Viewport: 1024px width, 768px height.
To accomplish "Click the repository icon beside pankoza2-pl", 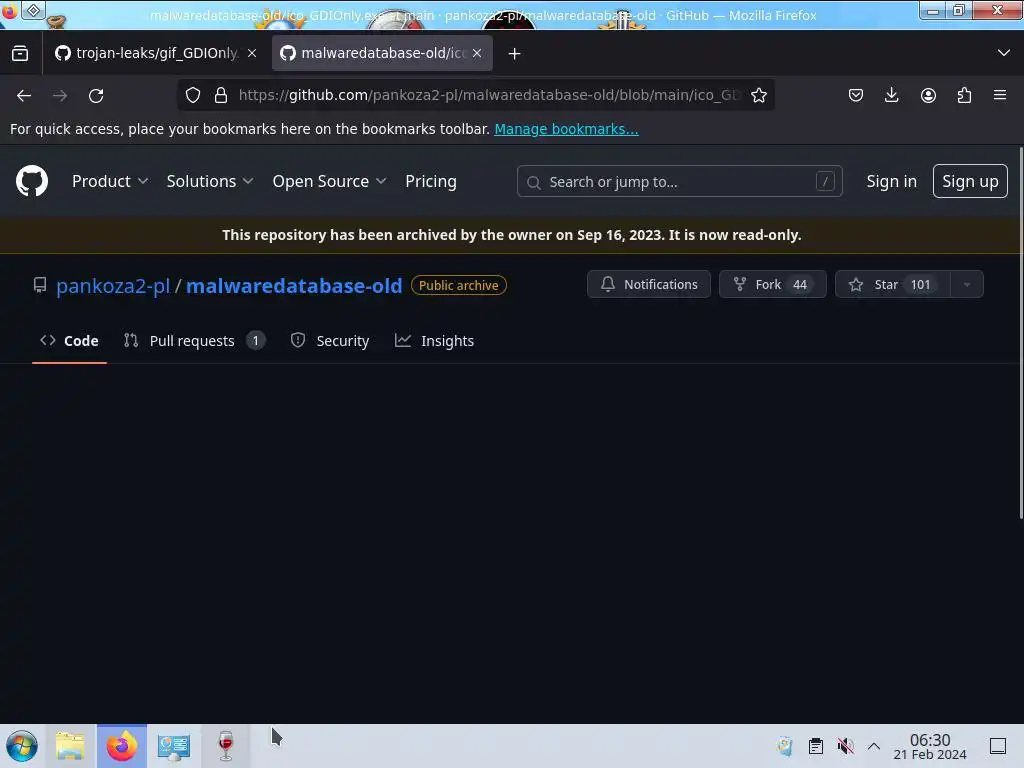I will pos(40,285).
